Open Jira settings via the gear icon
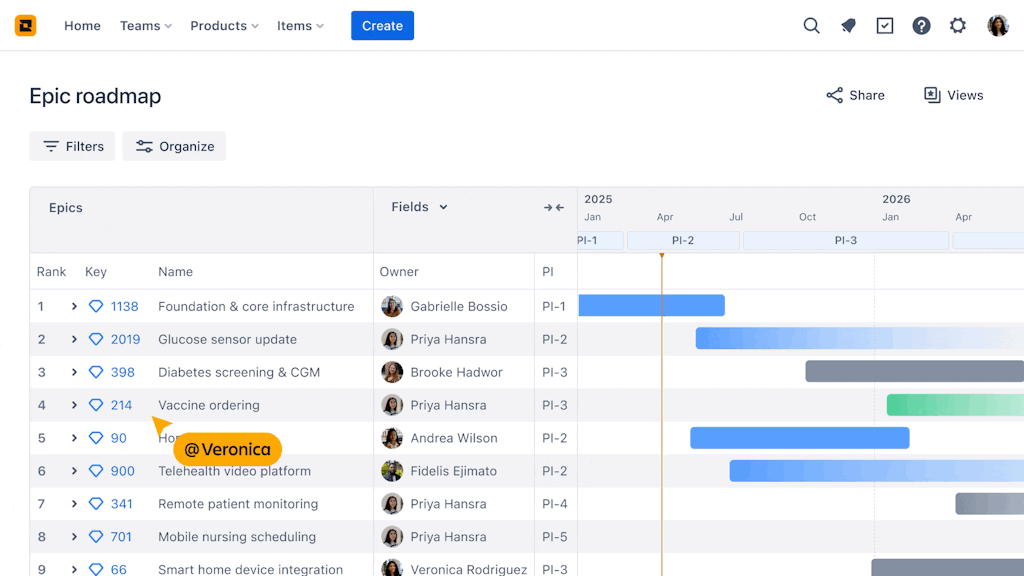The width and height of the screenshot is (1024, 576). tap(957, 25)
